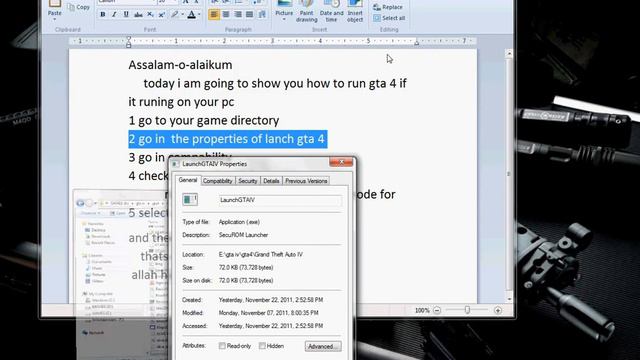Click Explorer window back navigation button
The height and width of the screenshot is (360, 640).
(x=80, y=203)
